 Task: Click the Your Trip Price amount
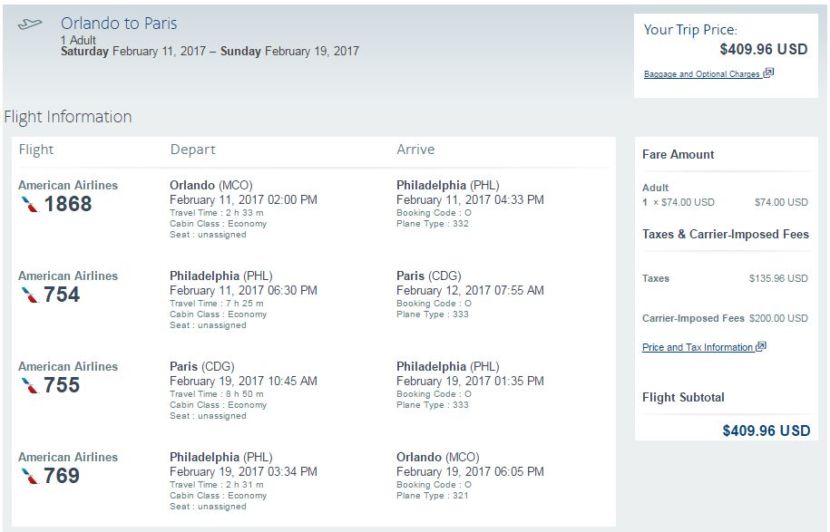[763, 48]
